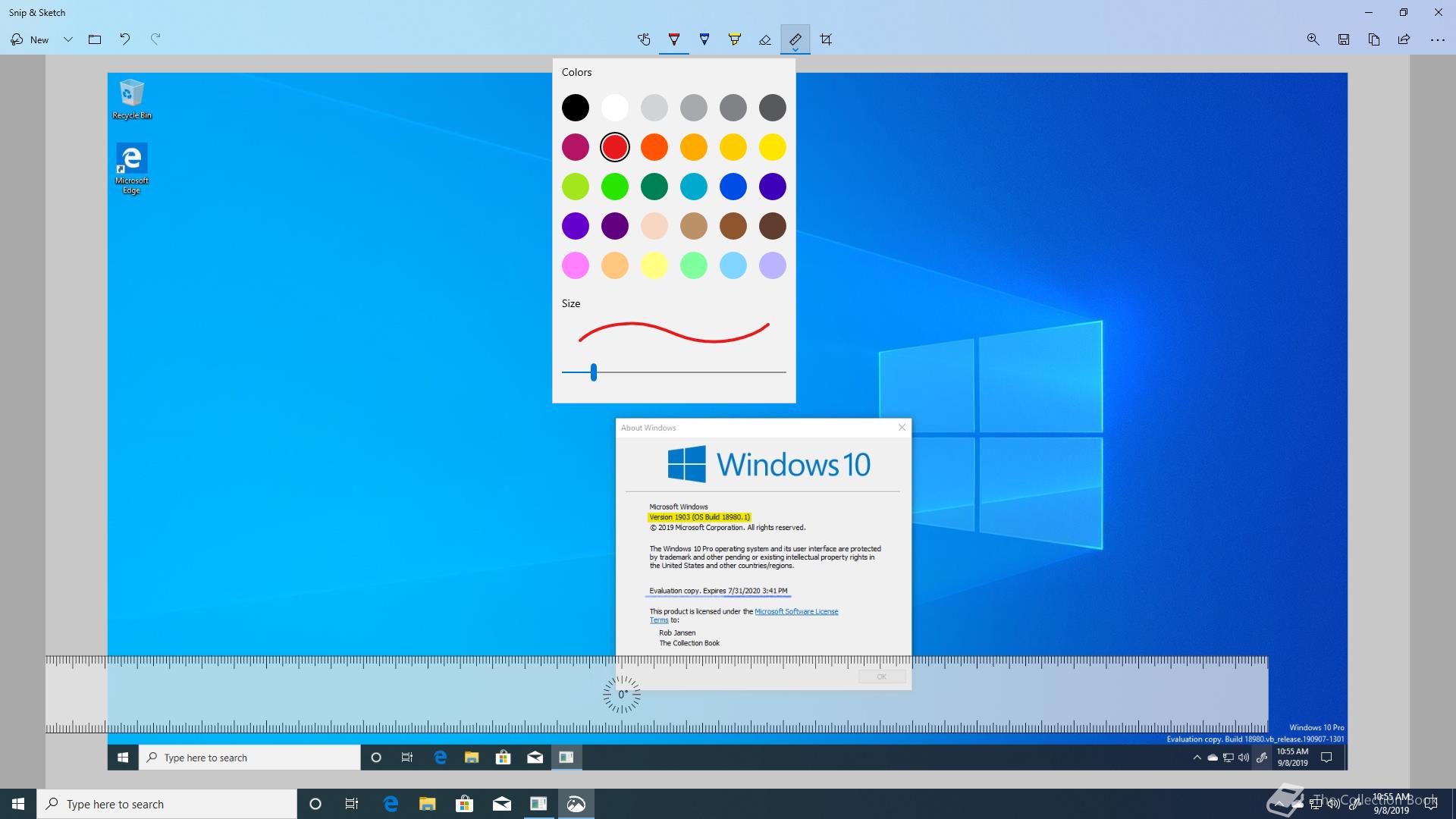Click the New snip button
Image resolution: width=1456 pixels, height=819 pixels.
pos(30,39)
